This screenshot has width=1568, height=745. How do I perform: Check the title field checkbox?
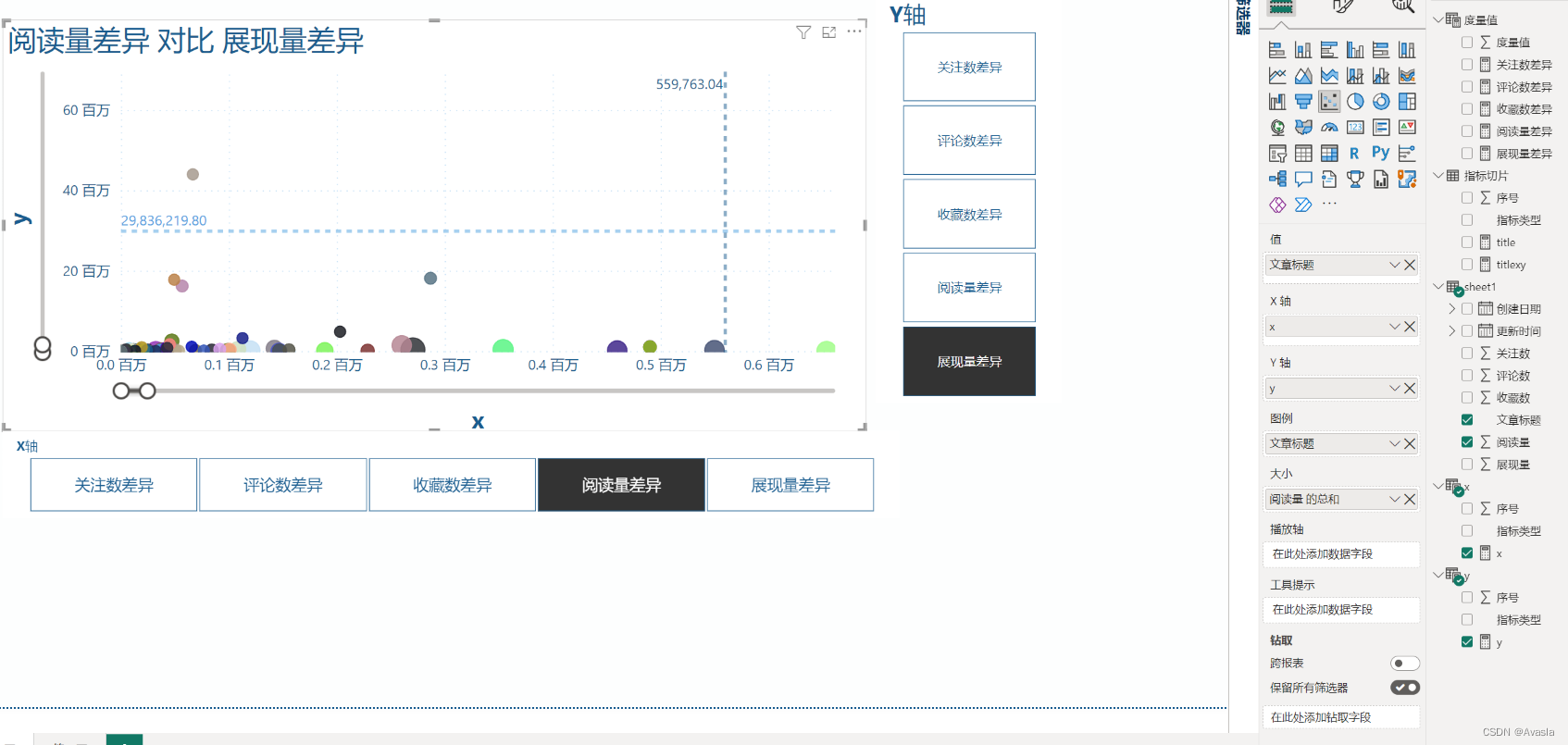1467,242
